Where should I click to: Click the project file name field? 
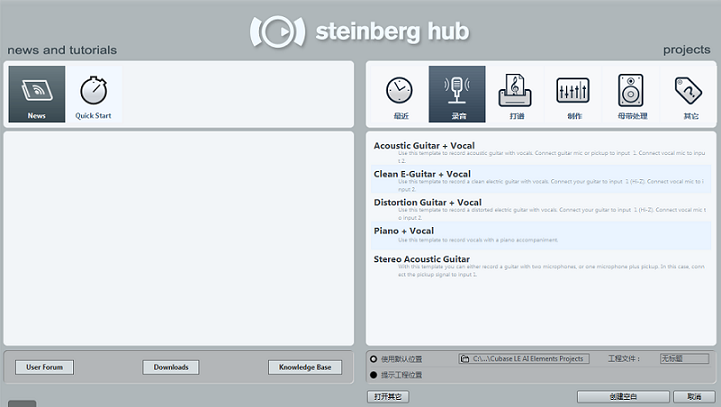point(684,358)
